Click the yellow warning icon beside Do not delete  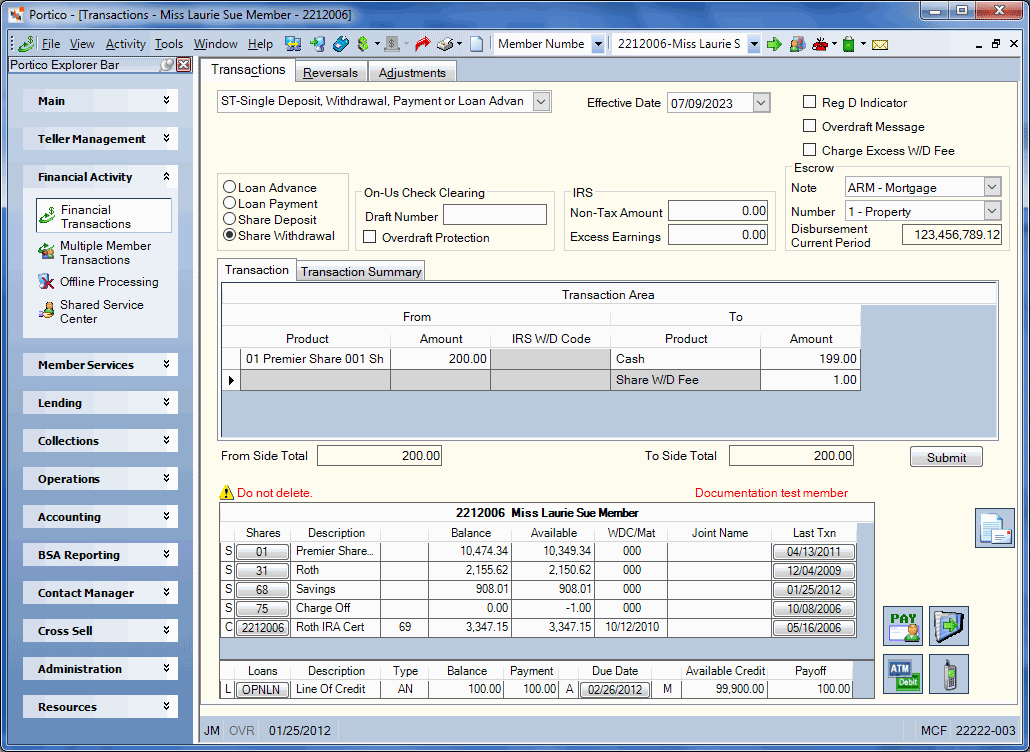[x=227, y=493]
